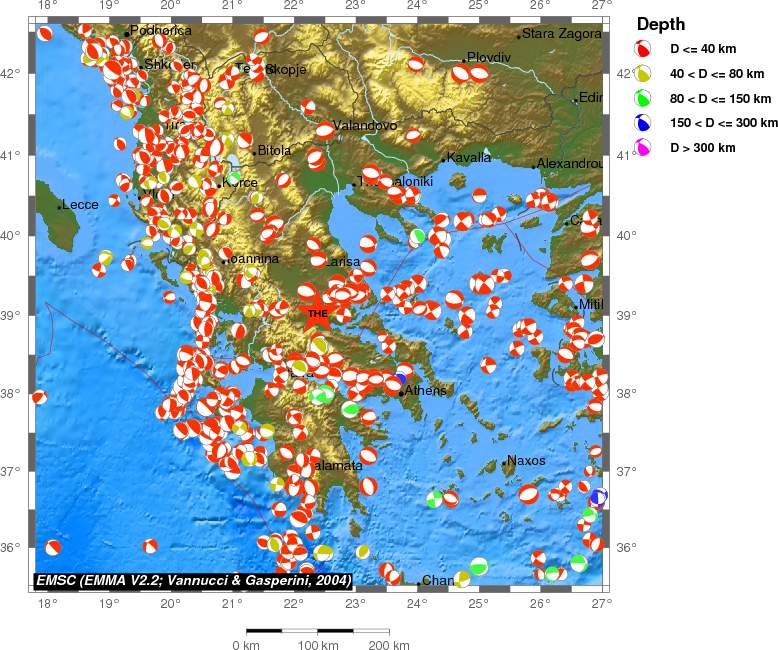This screenshot has width=778, height=650.
Task: Click the blue beachball legend icon for 150–300 km
Action: (x=644, y=123)
